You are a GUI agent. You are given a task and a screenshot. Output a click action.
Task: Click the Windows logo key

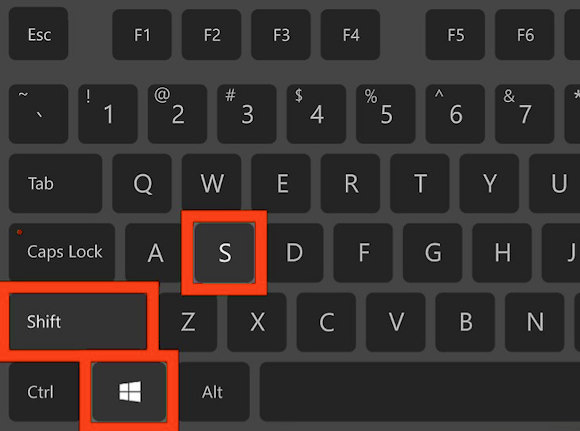click(129, 392)
